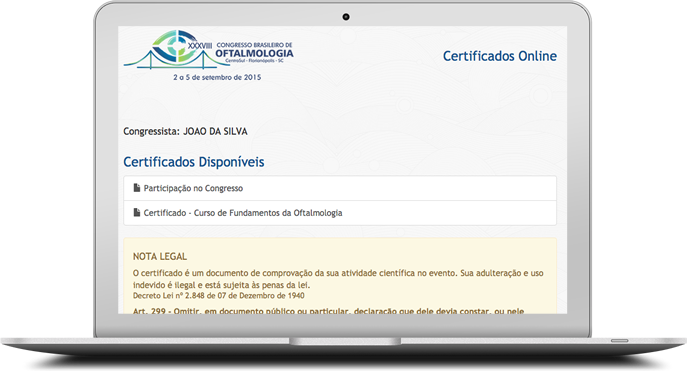This screenshot has width=687, height=371.
Task: Click the Certificados Online heading
Action: 499,56
